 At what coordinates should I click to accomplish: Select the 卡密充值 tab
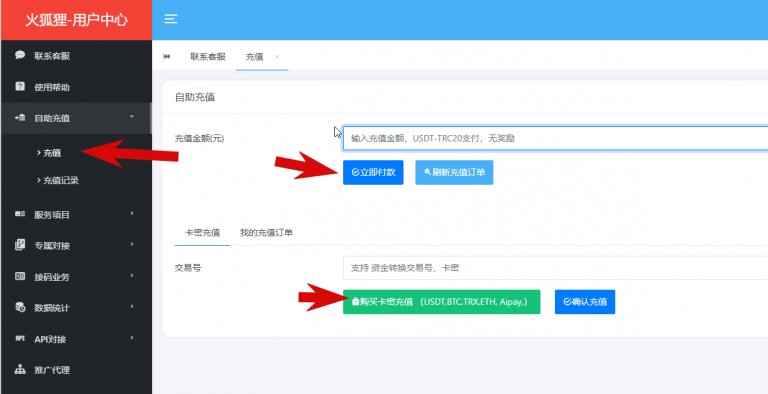click(x=202, y=232)
